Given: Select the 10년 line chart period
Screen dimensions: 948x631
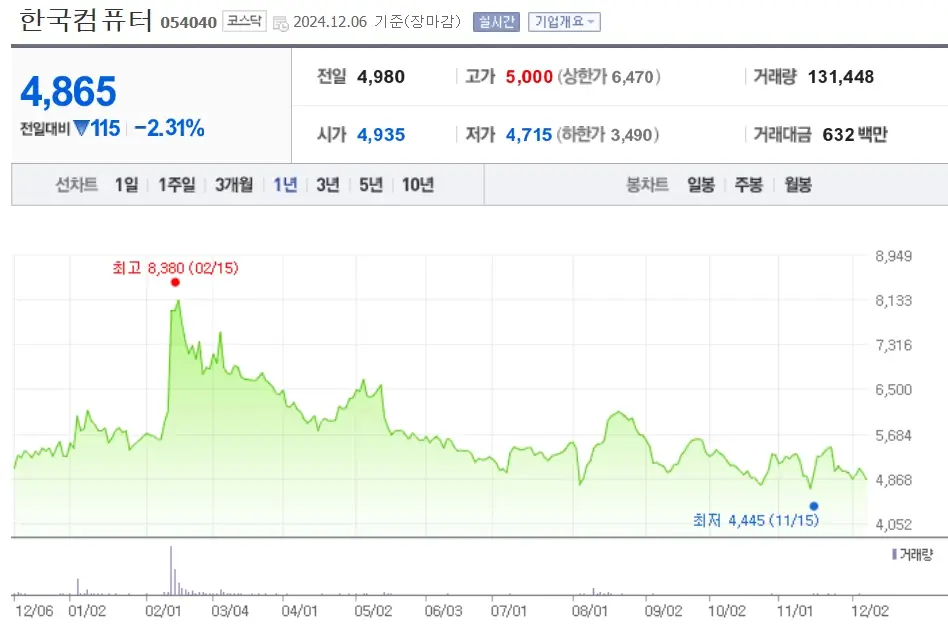Looking at the screenshot, I should (418, 184).
